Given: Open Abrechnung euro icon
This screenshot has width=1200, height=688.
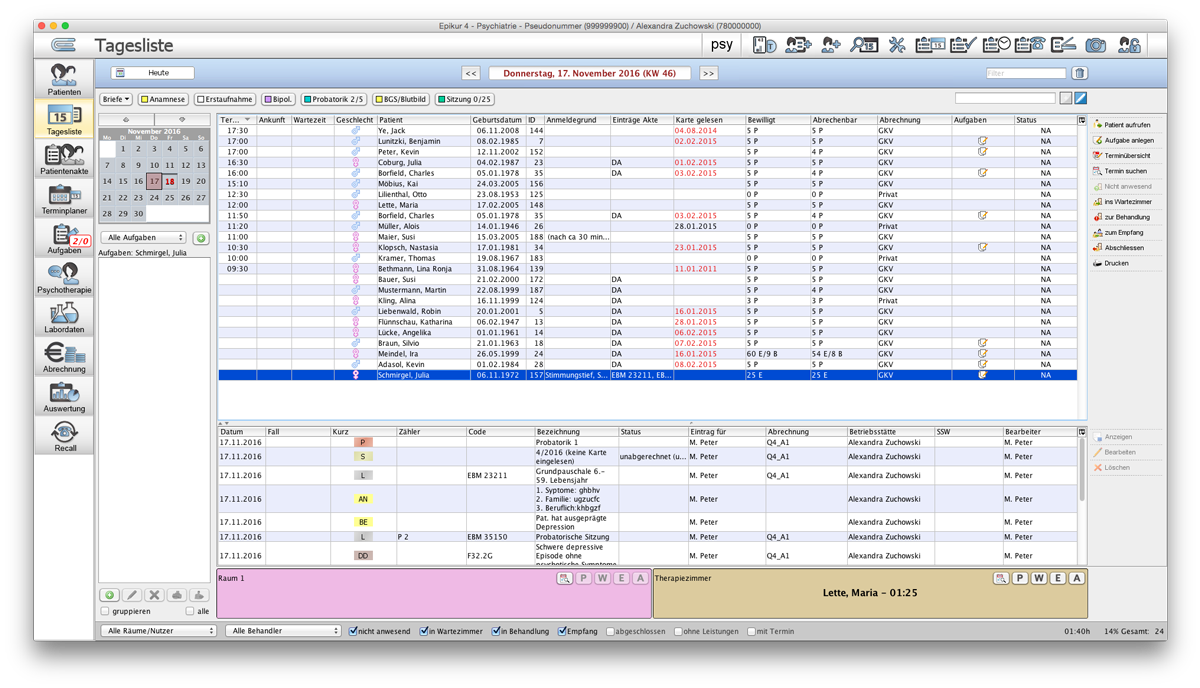Looking at the screenshot, I should 64,357.
